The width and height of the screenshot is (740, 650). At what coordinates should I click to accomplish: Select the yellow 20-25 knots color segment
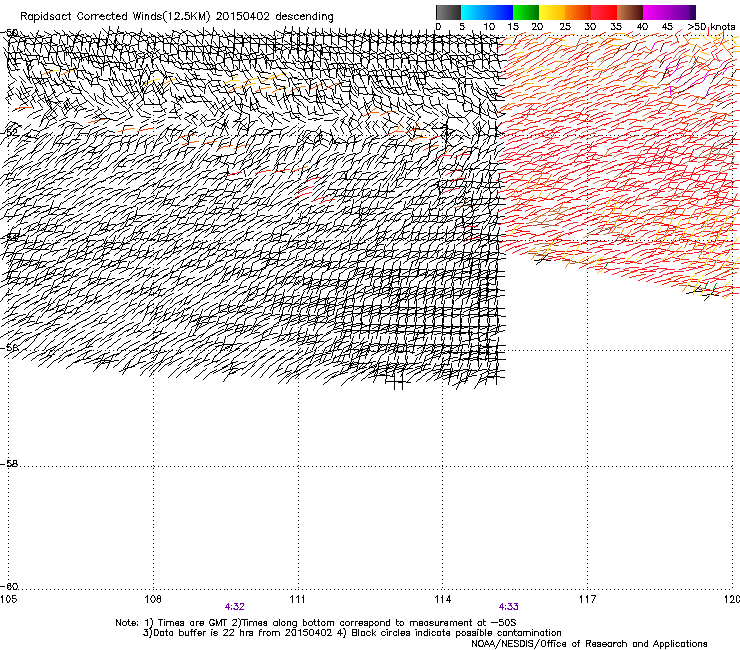552,12
